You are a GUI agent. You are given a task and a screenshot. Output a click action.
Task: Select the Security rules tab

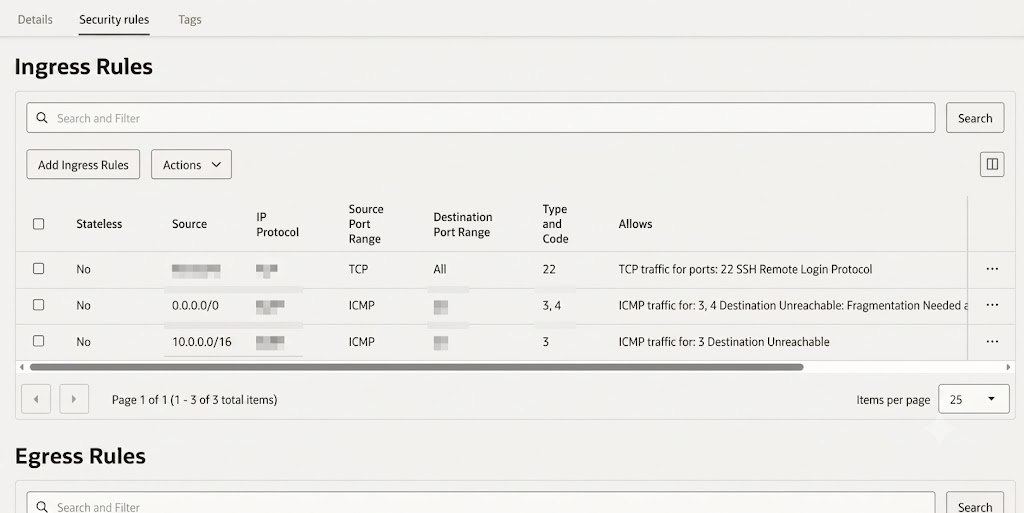[114, 20]
